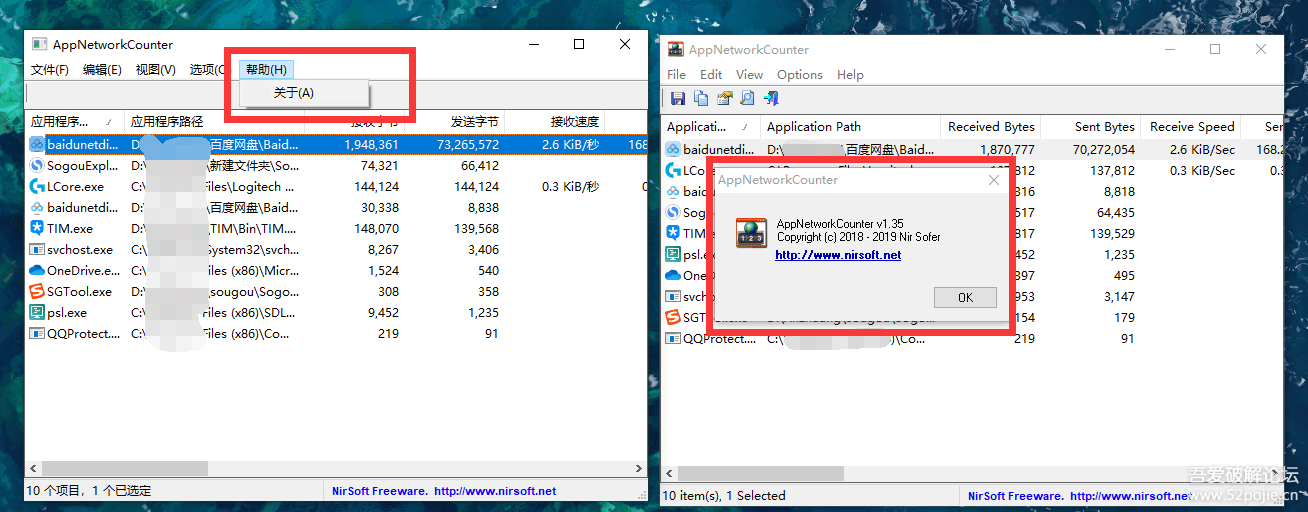Sort by Received Bytes column header

click(x=990, y=127)
